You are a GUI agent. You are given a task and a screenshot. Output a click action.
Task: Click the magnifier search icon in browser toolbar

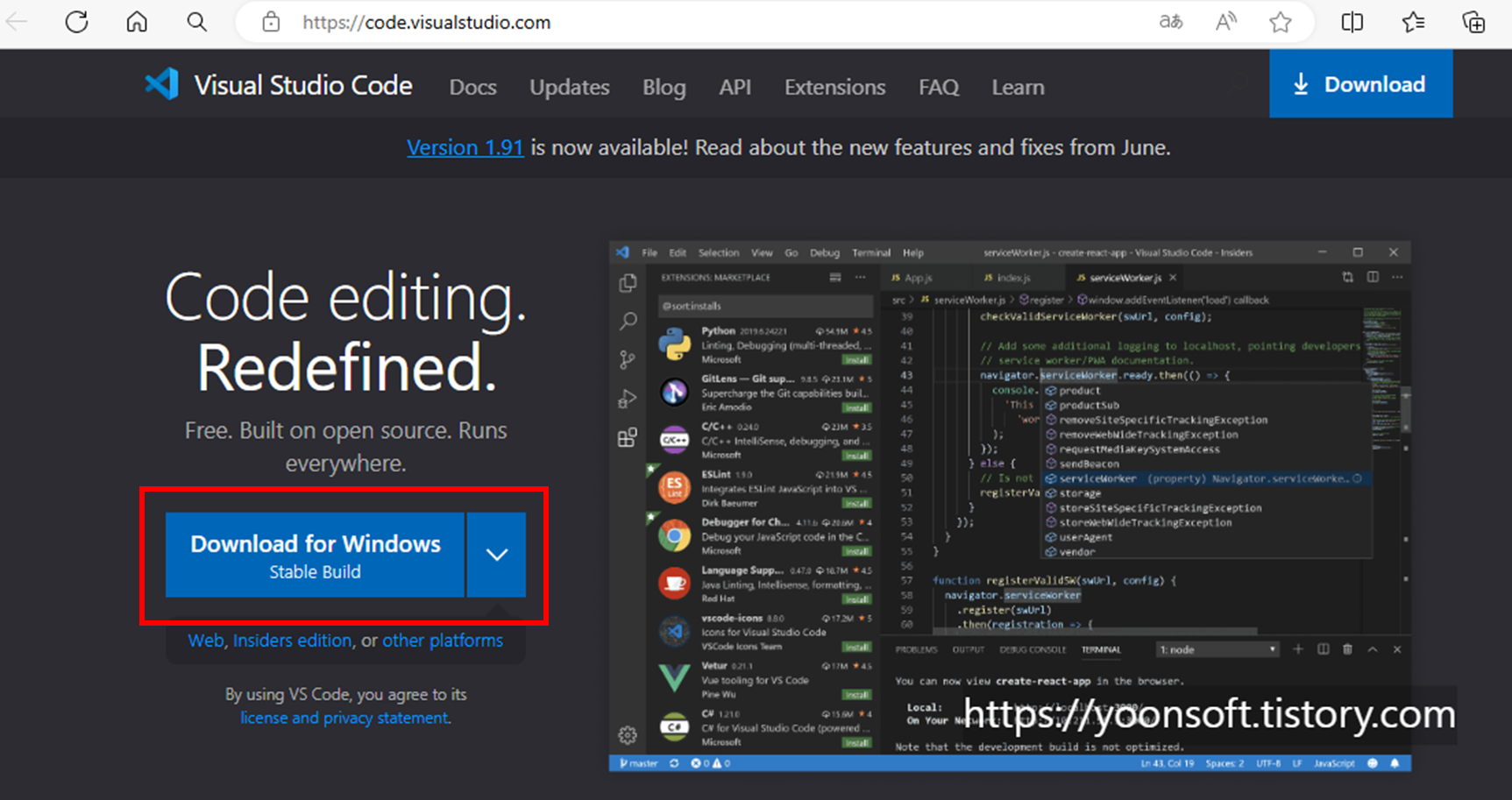tap(197, 22)
